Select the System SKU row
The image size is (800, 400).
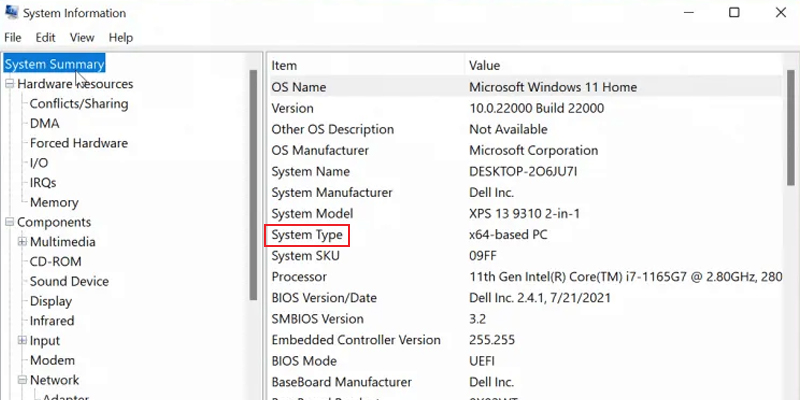pyautogui.click(x=525, y=256)
